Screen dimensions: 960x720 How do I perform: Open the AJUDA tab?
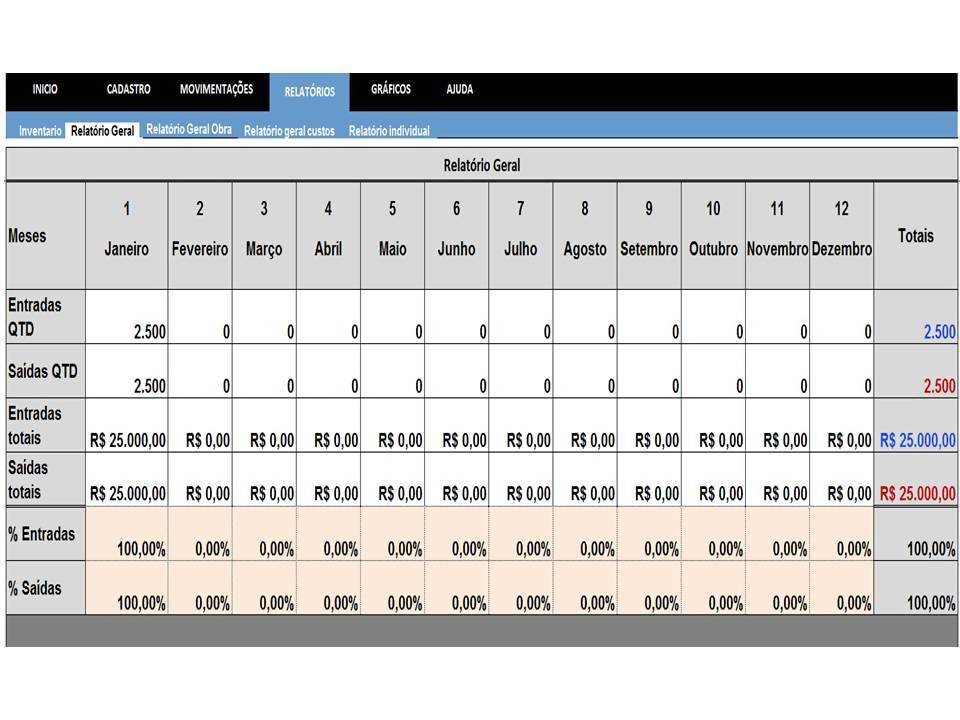[x=459, y=89]
